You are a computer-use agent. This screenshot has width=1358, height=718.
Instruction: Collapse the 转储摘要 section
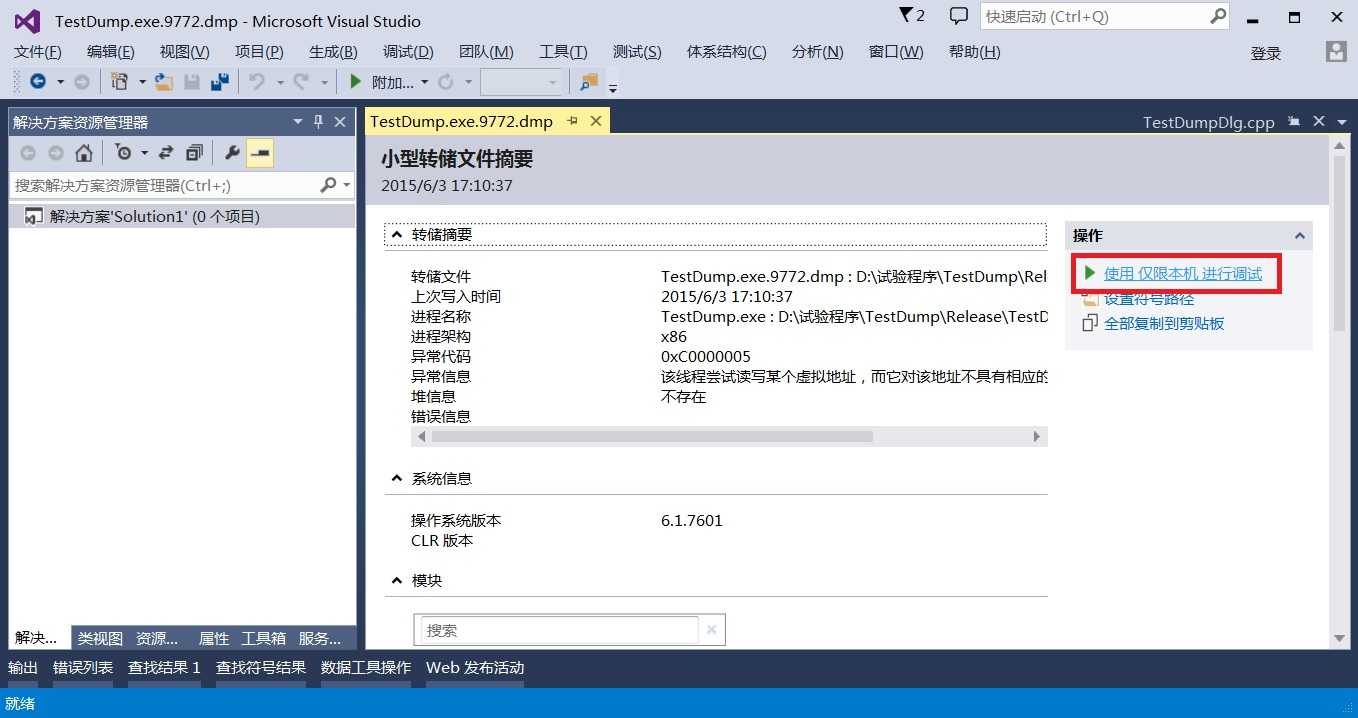tap(396, 235)
